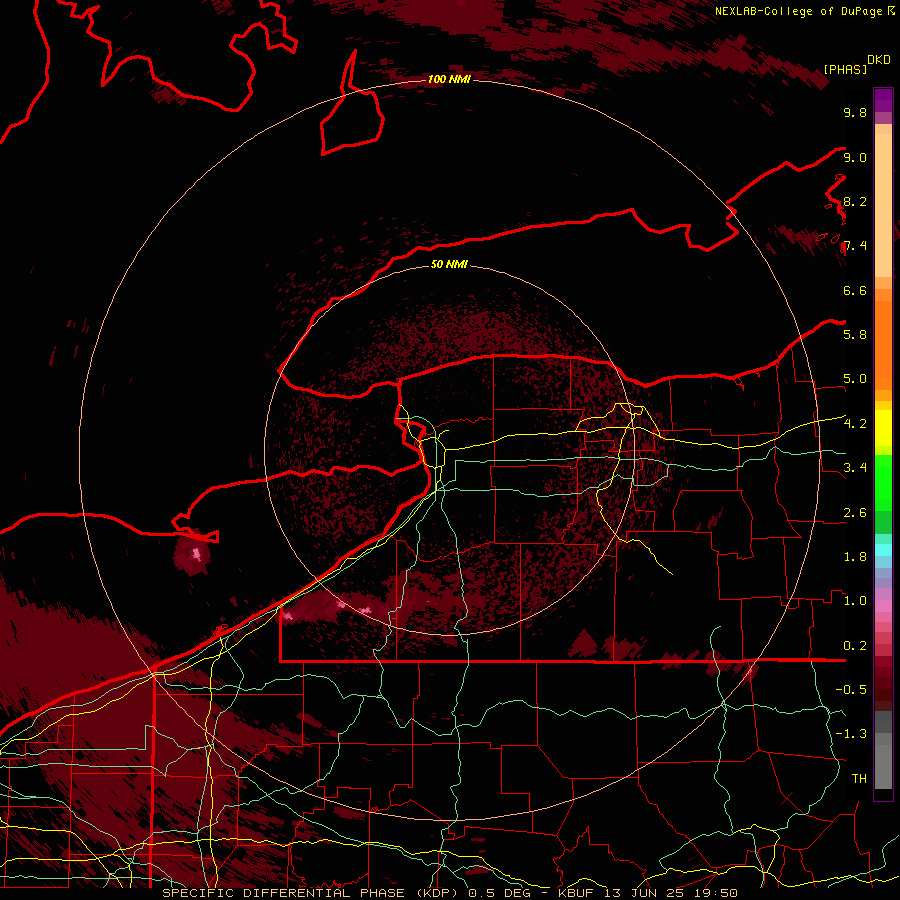Click the pink echo cell near the lake shore peninsula

click(196, 554)
